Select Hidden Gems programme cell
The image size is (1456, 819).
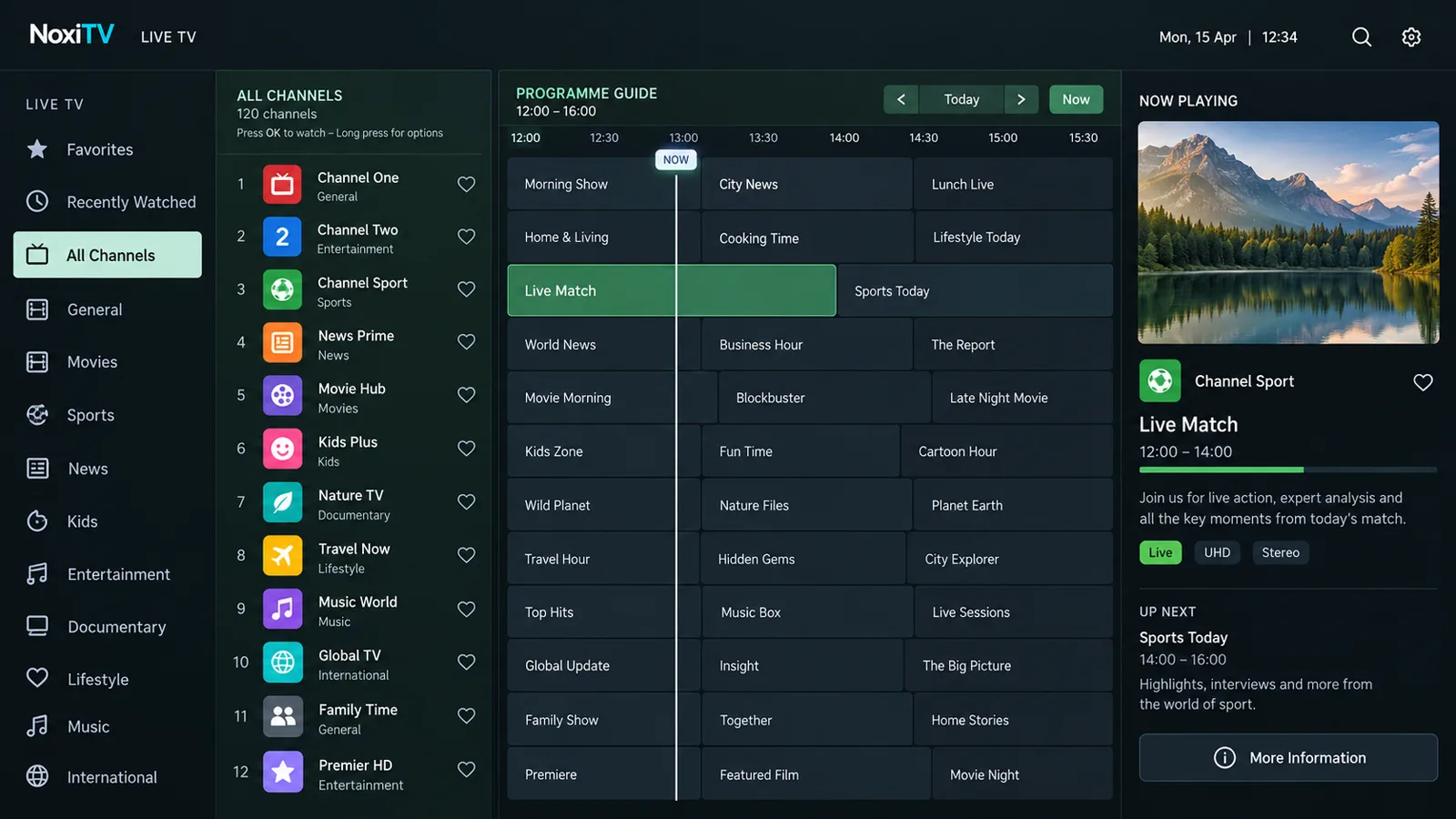(x=804, y=559)
